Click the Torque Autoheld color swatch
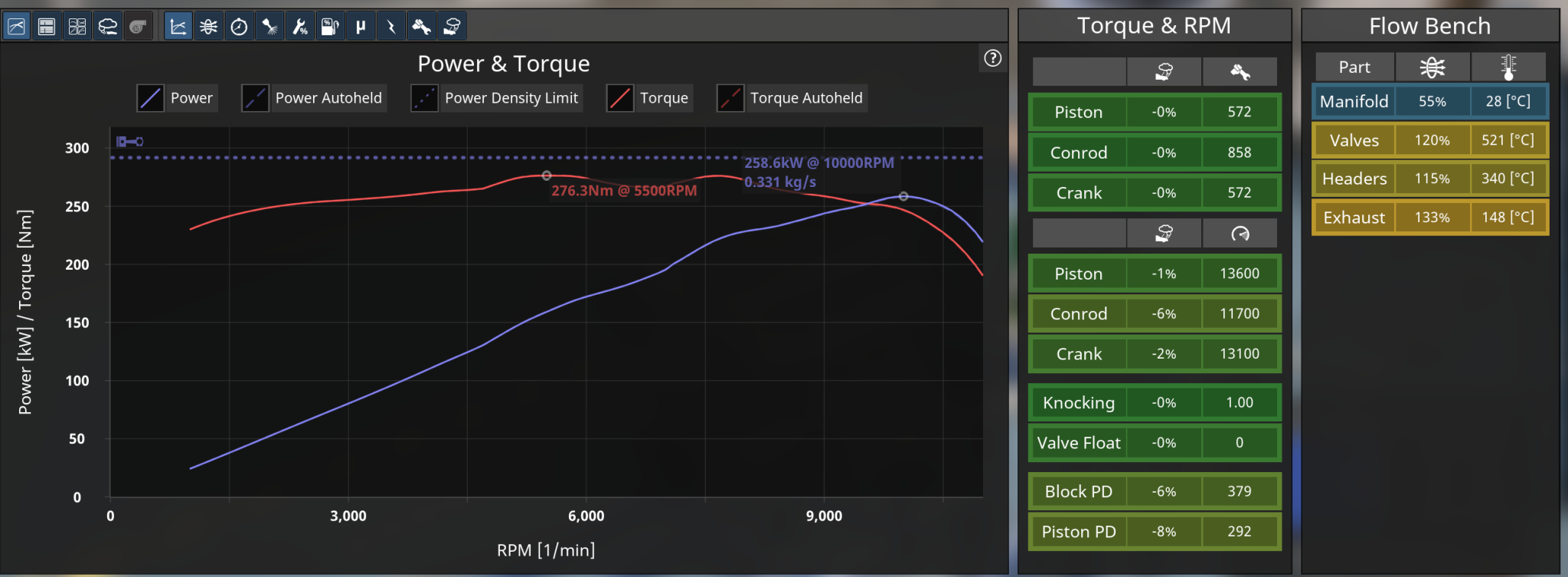Image resolution: width=1568 pixels, height=577 pixels. point(730,98)
